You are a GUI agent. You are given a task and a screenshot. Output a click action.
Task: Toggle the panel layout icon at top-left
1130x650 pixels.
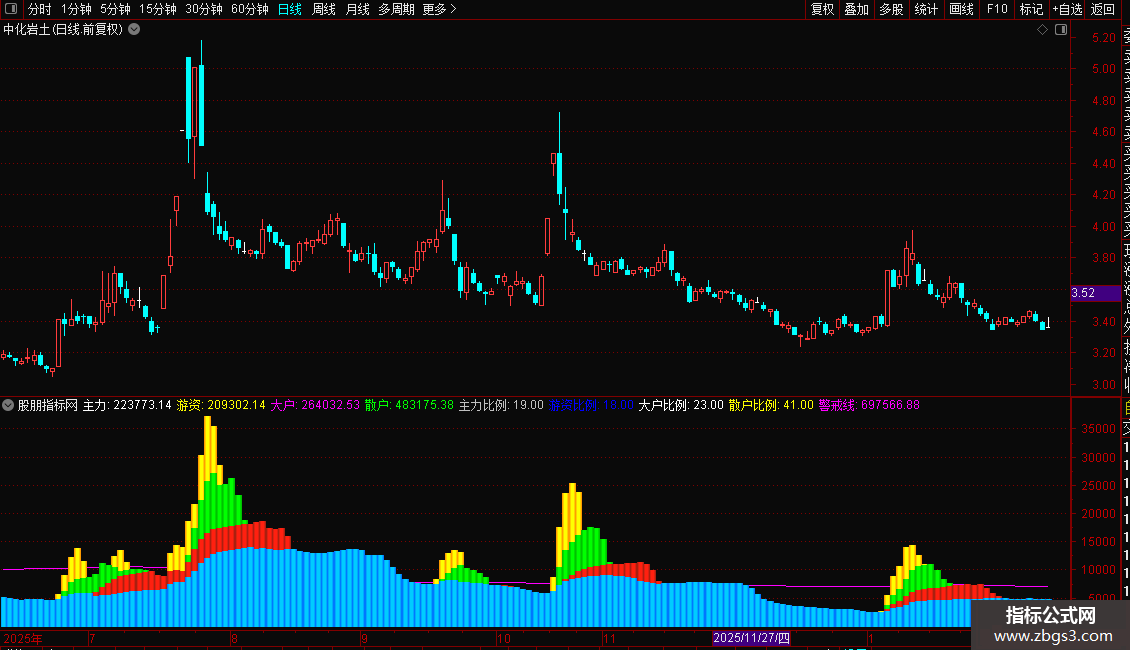click(x=11, y=9)
